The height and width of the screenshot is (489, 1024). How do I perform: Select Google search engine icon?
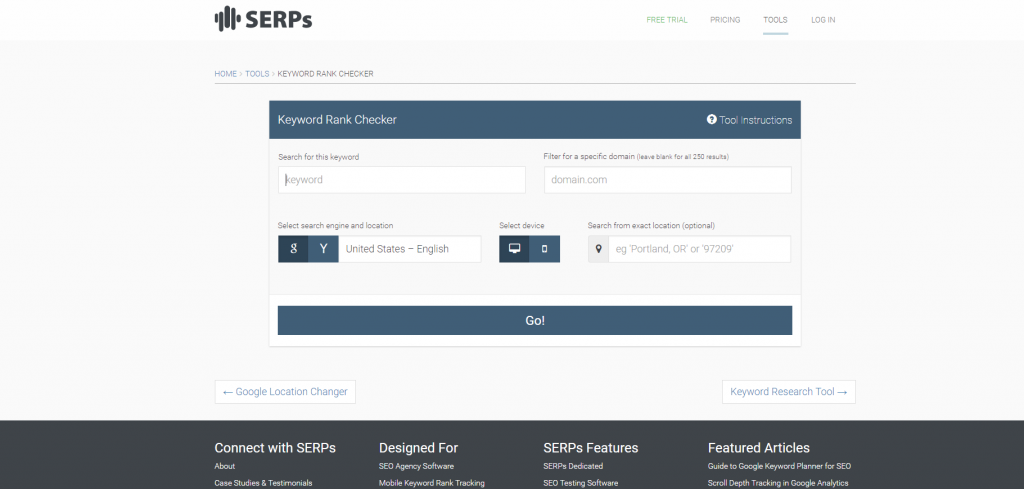click(x=293, y=249)
